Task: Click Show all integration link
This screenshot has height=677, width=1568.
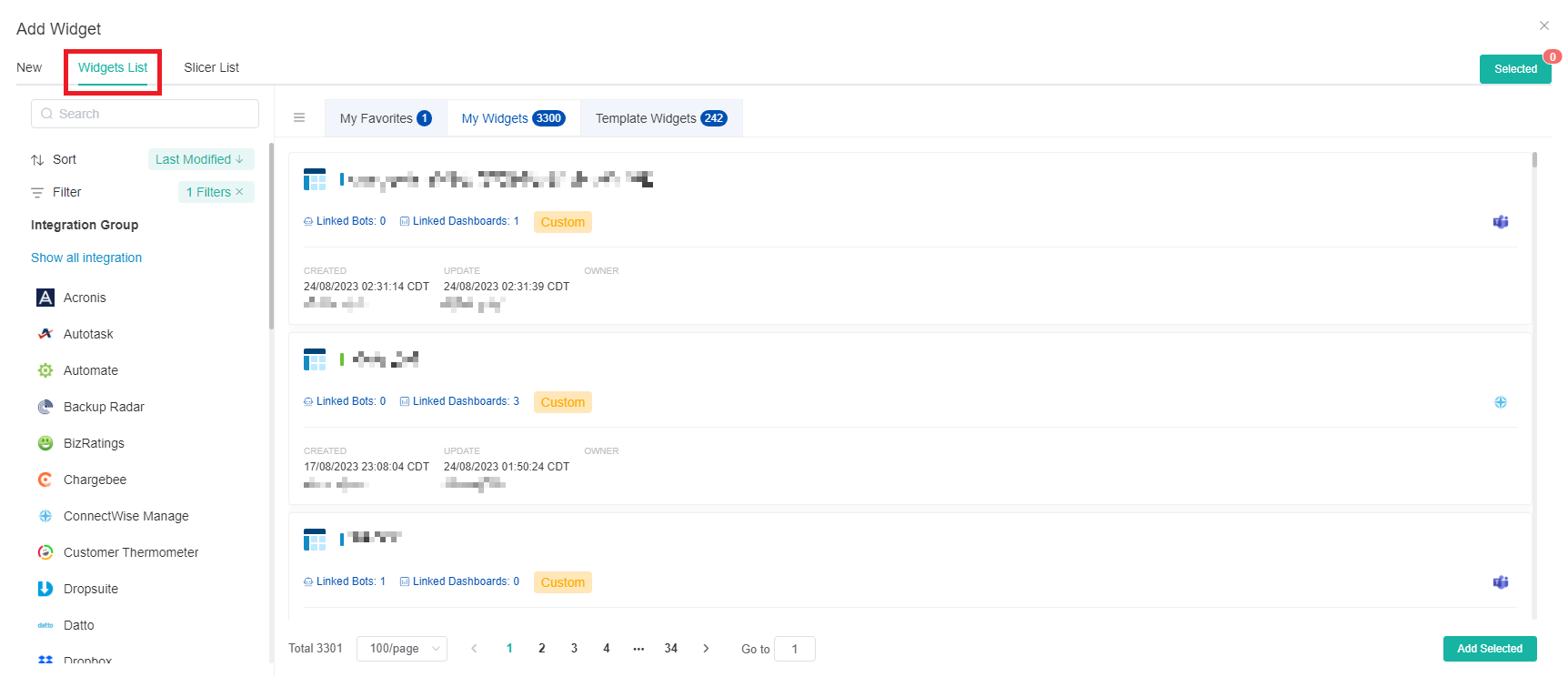Action: click(x=86, y=258)
